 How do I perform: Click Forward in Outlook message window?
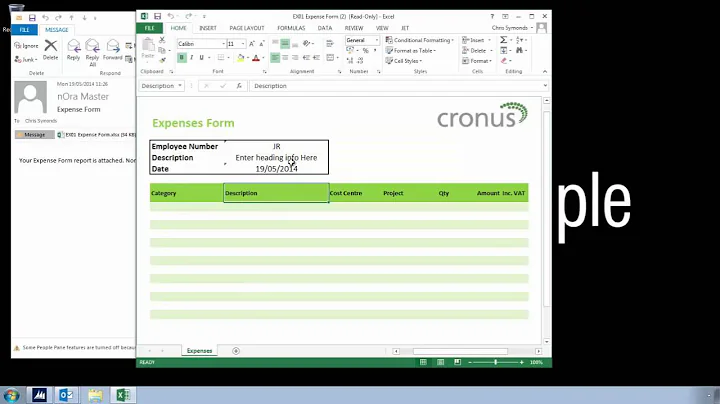(112, 50)
